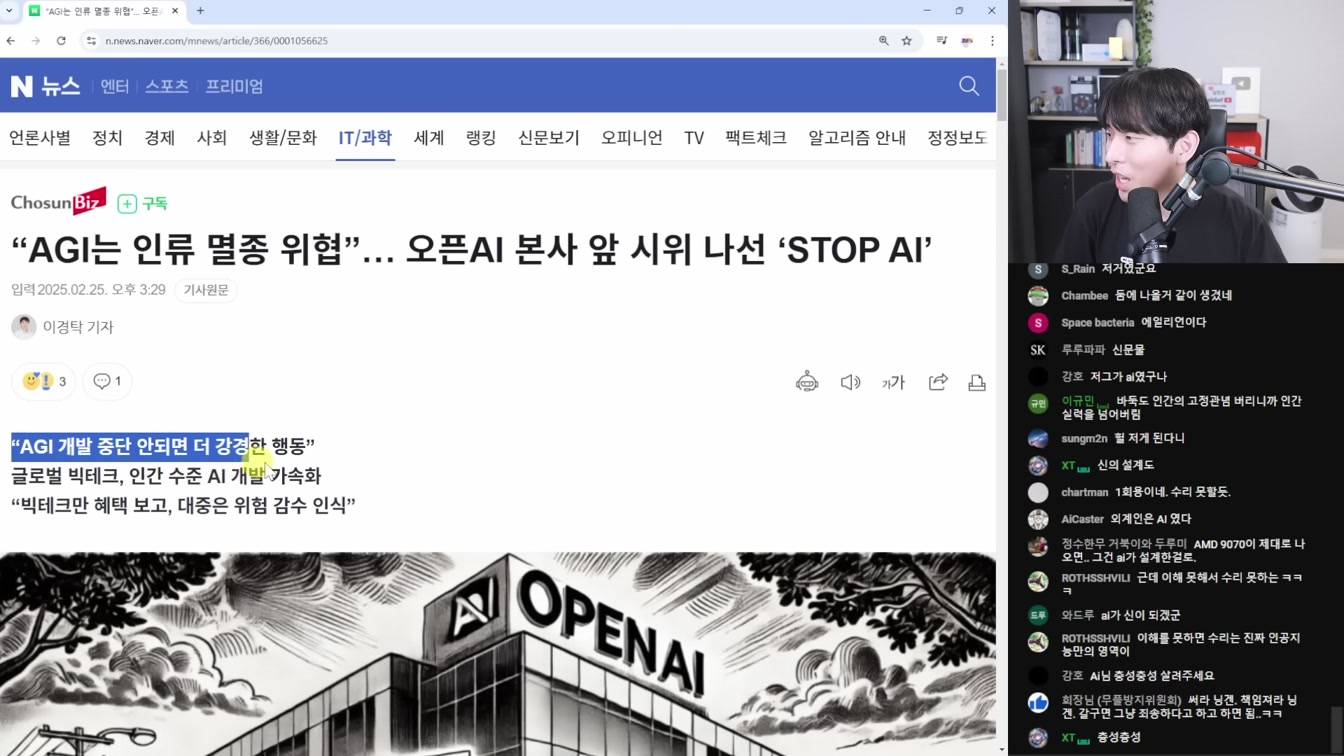The height and width of the screenshot is (756, 1344).
Task: Click chat user AiCaster's message
Action: point(1151,519)
